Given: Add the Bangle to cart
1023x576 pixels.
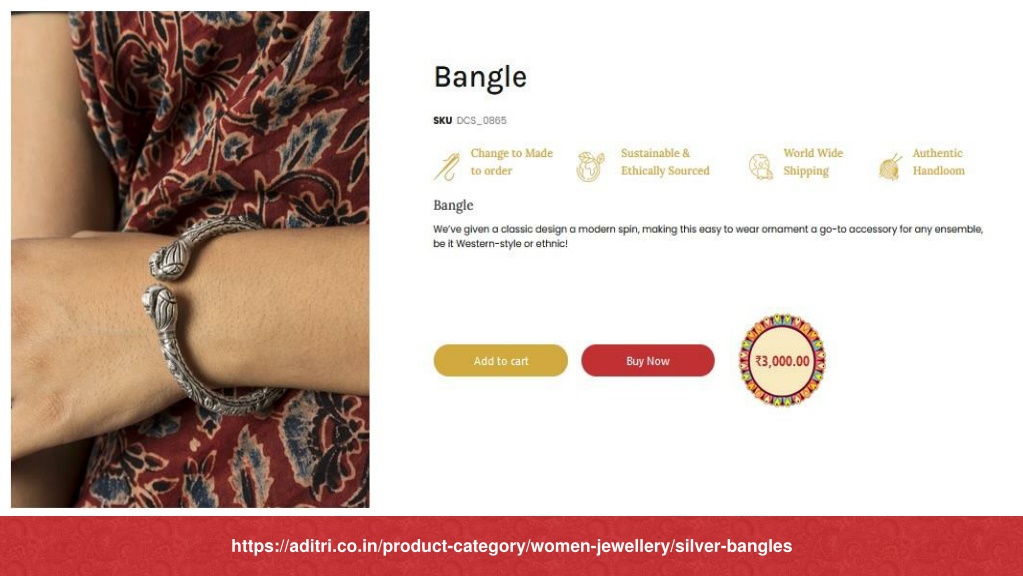Looking at the screenshot, I should pos(500,361).
